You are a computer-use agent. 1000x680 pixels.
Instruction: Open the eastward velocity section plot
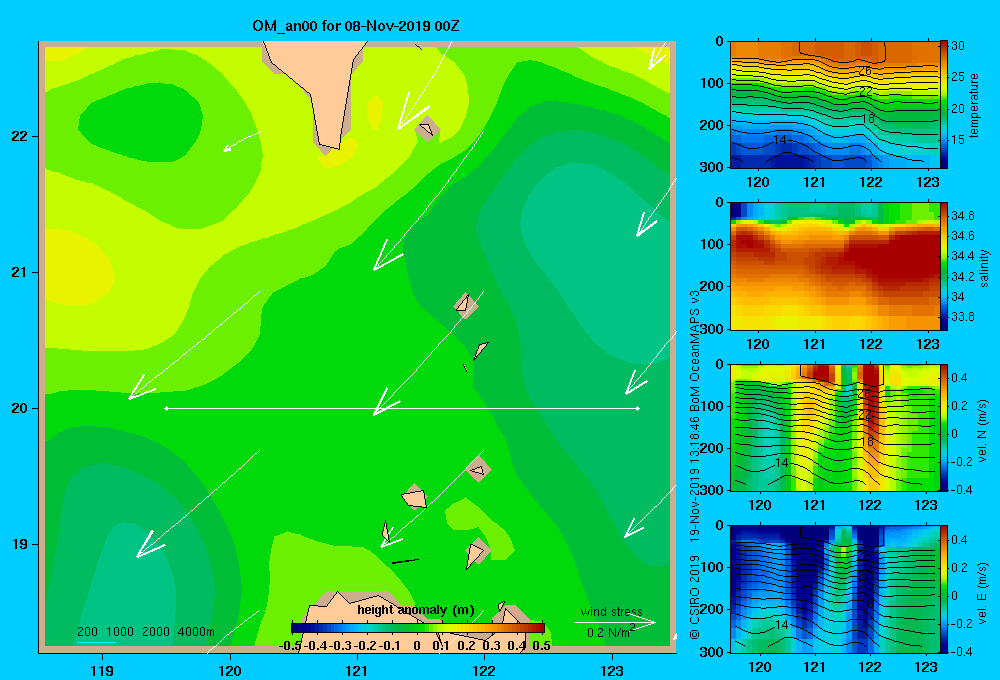point(834,589)
